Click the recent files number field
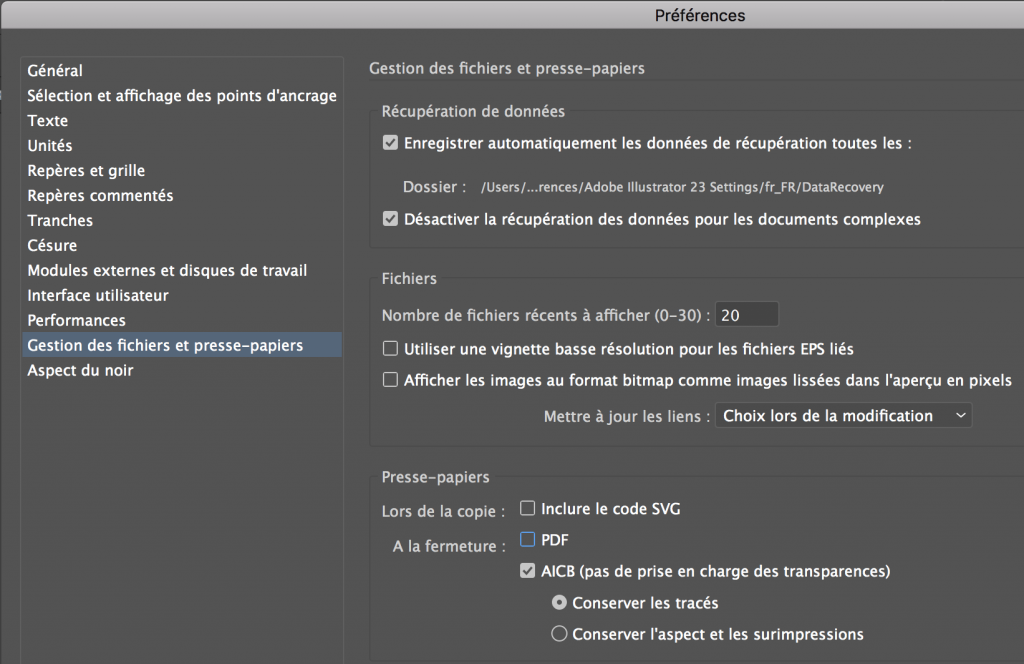This screenshot has height=664, width=1024. coord(746,315)
